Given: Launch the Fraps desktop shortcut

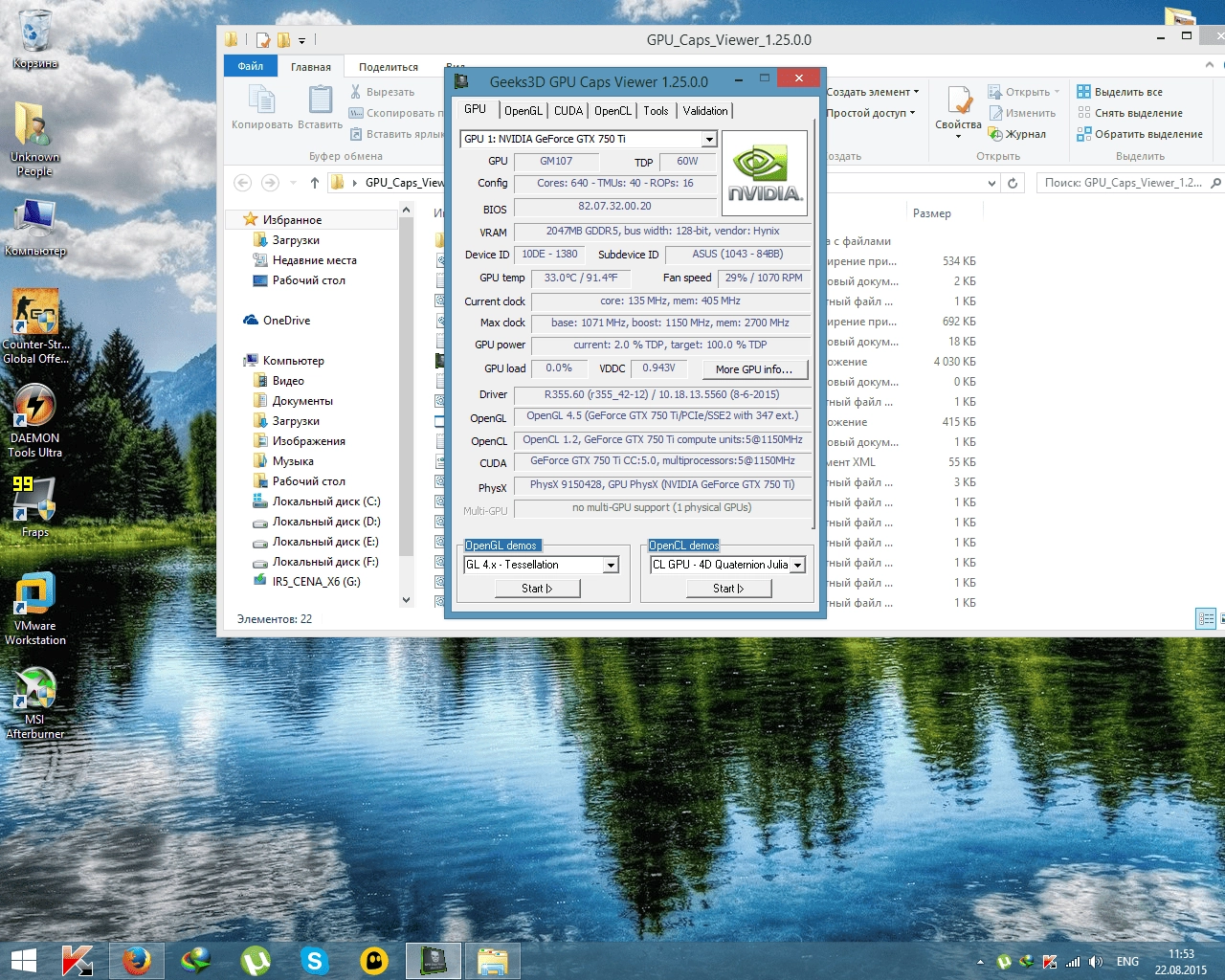Looking at the screenshot, I should [35, 506].
